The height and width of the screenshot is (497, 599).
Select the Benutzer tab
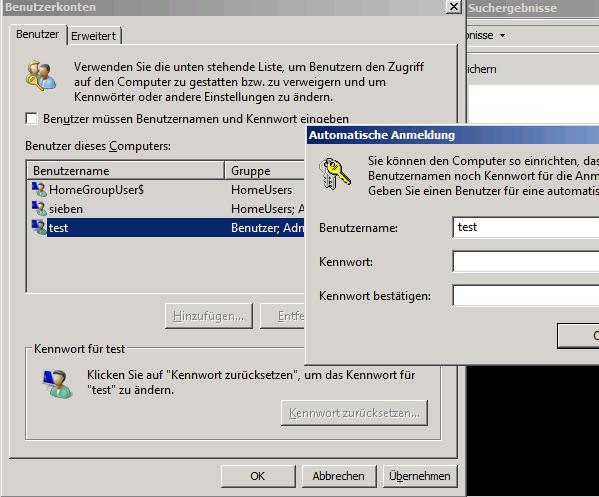[x=38, y=34]
